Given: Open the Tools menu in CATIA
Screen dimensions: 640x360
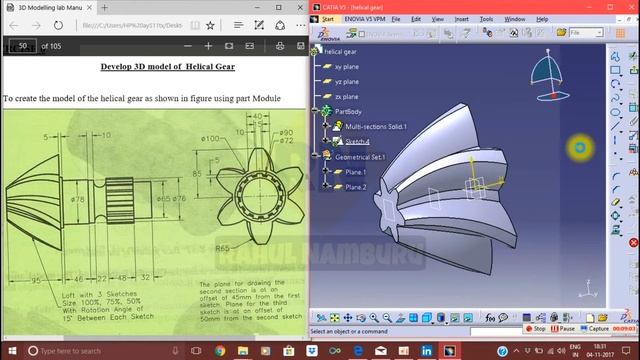Looking at the screenshot, I should (486, 19).
